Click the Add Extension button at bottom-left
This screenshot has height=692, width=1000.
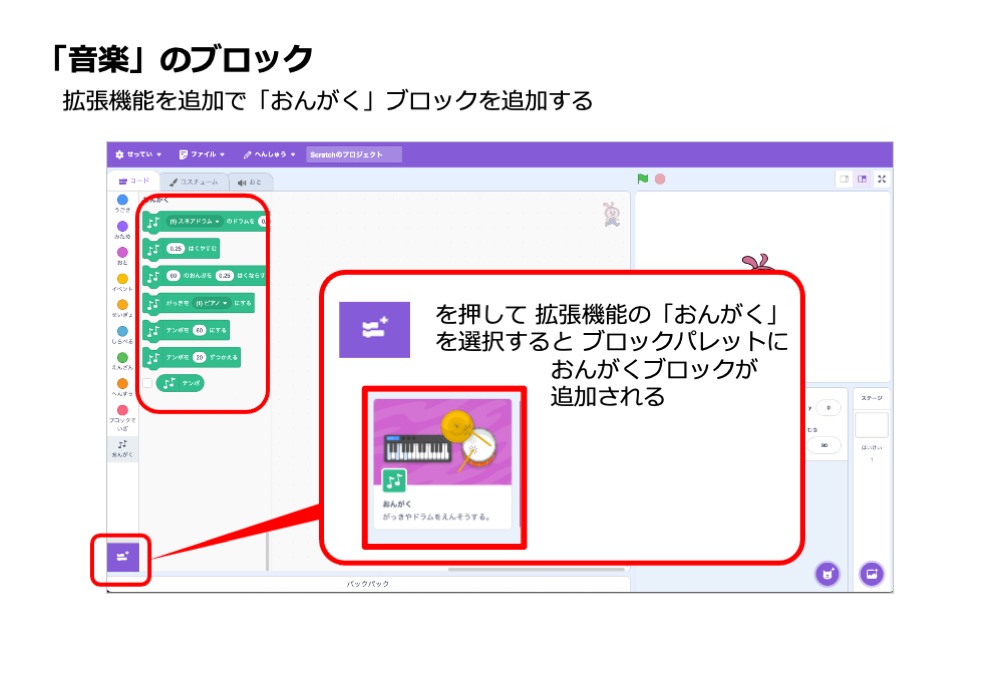122,557
